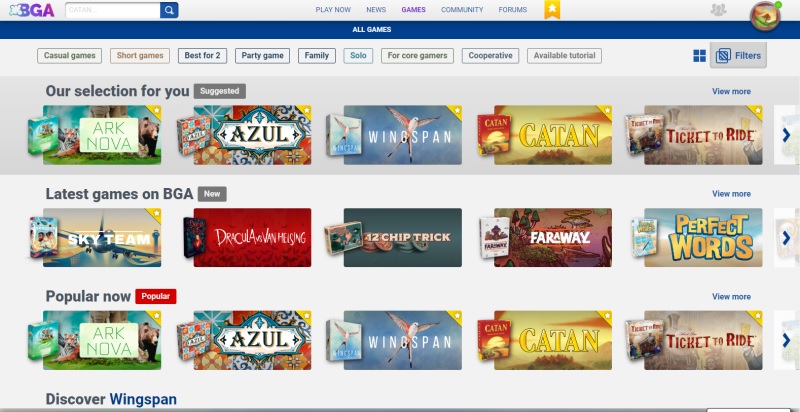This screenshot has width=800, height=412.
Task: Open the 12 Chip Trick banner
Action: [403, 238]
